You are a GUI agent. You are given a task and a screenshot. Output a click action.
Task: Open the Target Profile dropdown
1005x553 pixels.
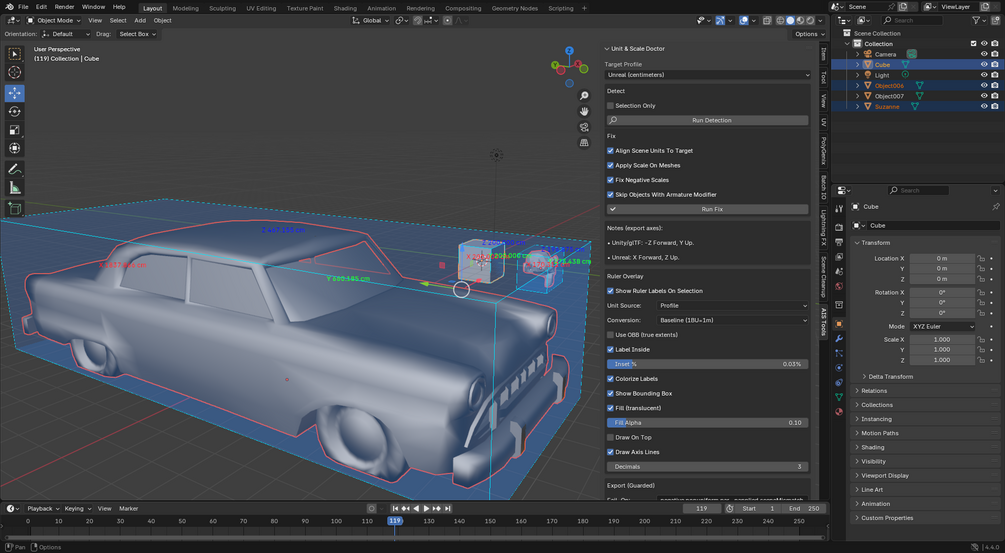(707, 75)
